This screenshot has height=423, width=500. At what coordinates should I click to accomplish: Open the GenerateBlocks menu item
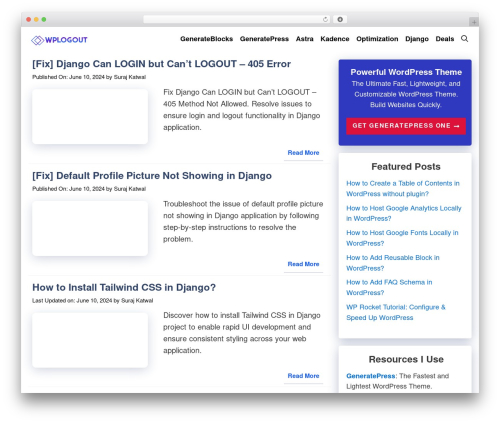pyautogui.click(x=206, y=39)
